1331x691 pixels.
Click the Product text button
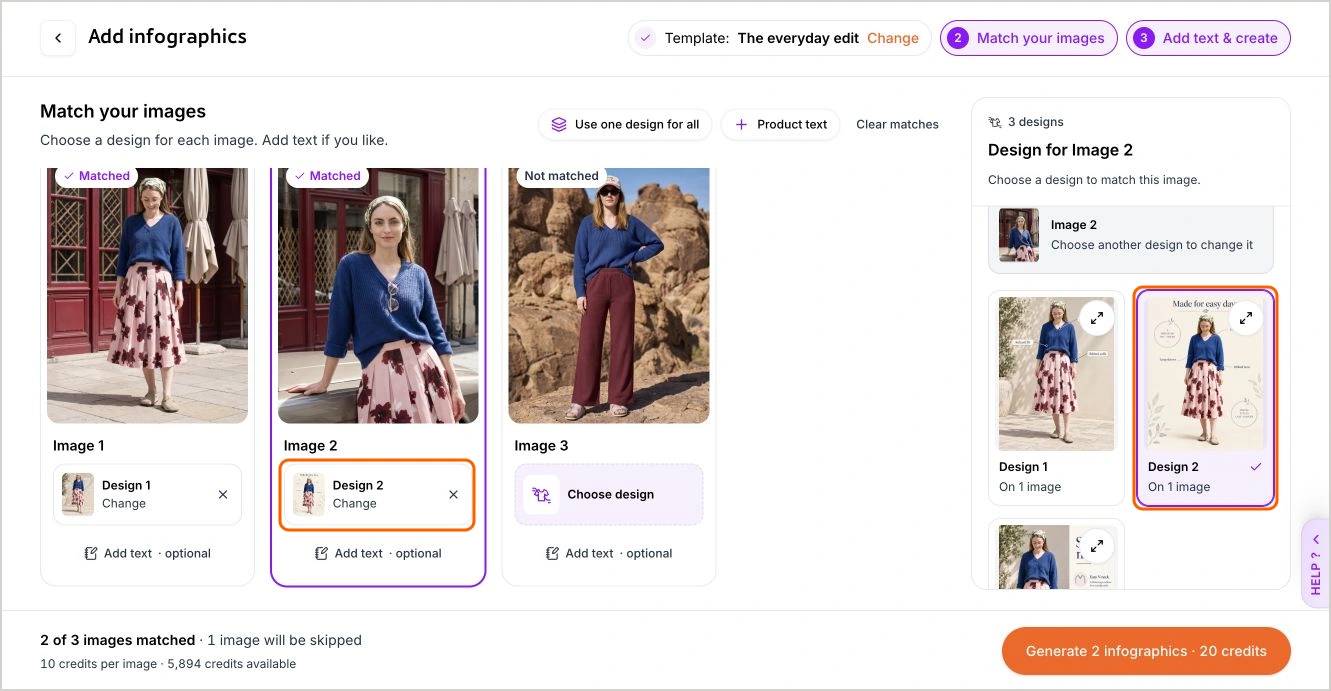coord(781,125)
